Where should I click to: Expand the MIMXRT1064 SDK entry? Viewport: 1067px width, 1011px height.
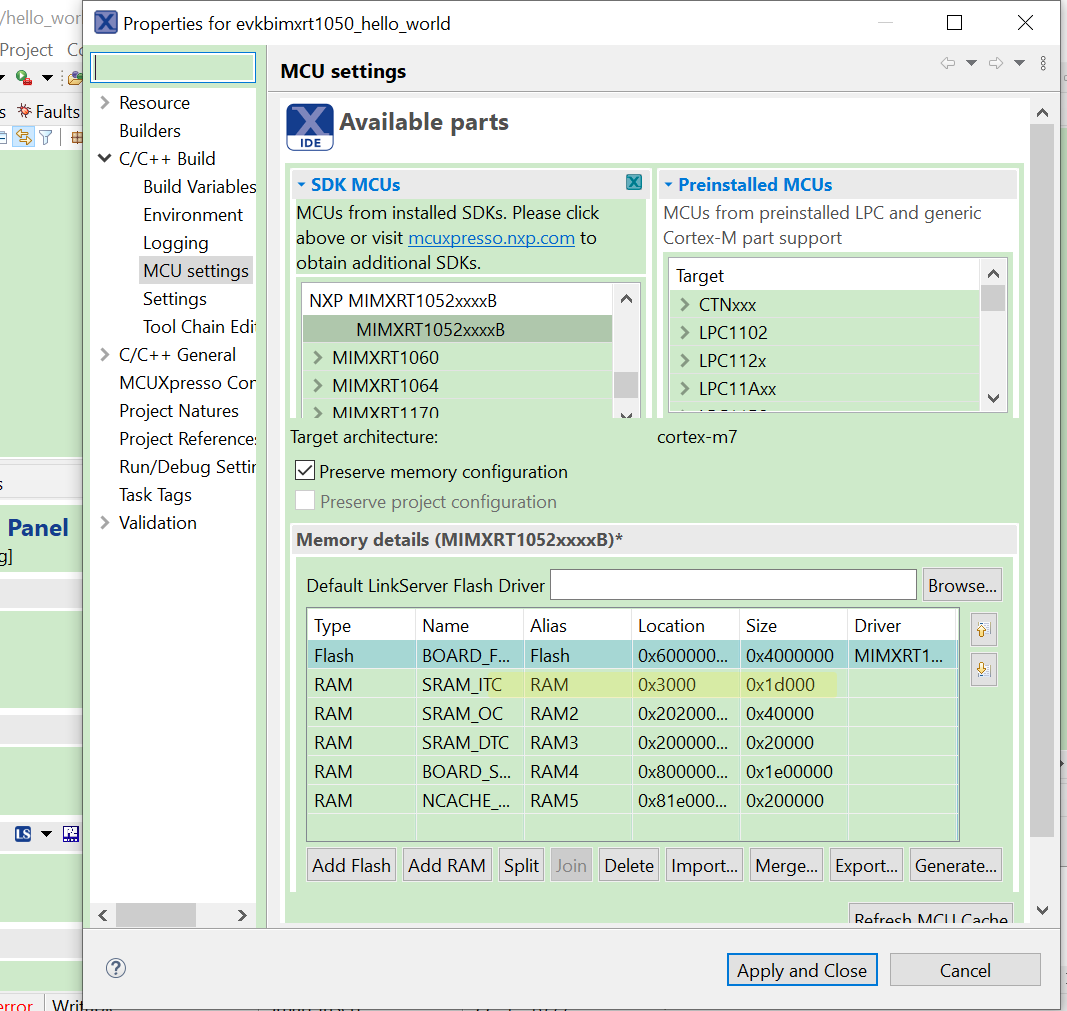point(318,386)
